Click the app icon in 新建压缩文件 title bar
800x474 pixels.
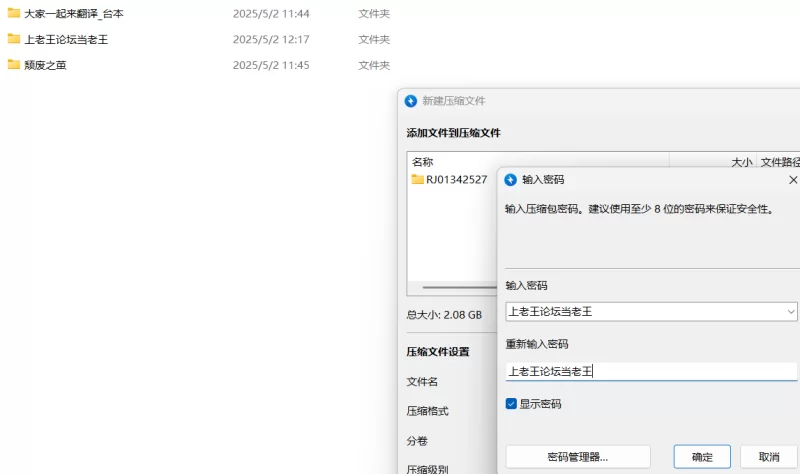[x=410, y=101]
